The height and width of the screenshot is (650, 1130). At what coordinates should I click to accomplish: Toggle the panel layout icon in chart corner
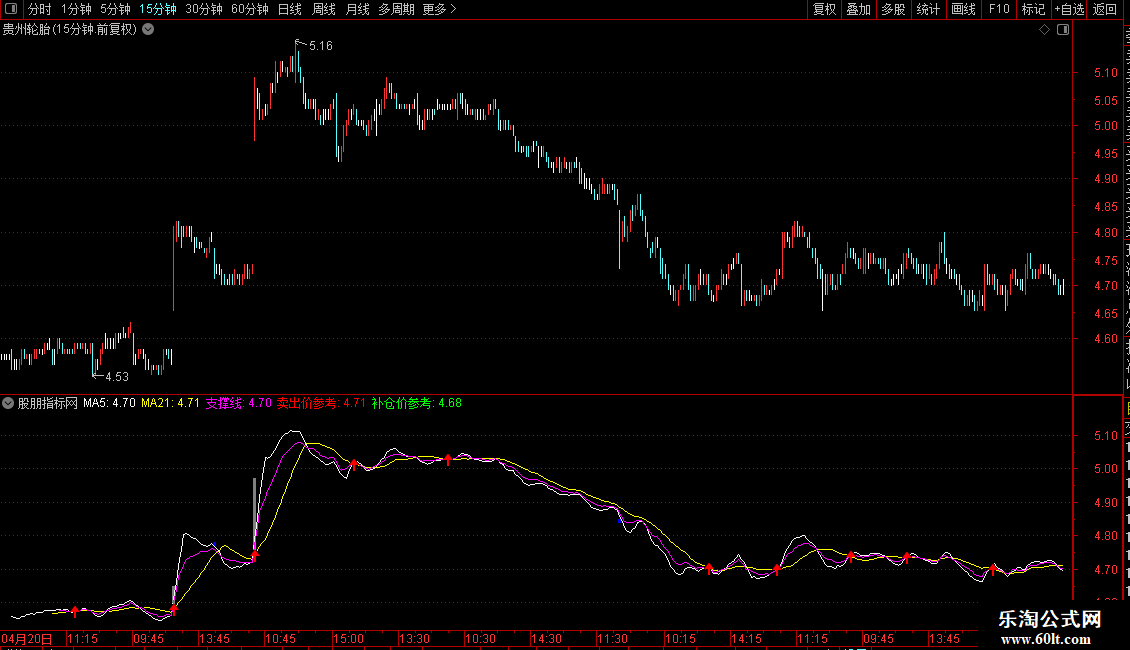[x=1063, y=30]
